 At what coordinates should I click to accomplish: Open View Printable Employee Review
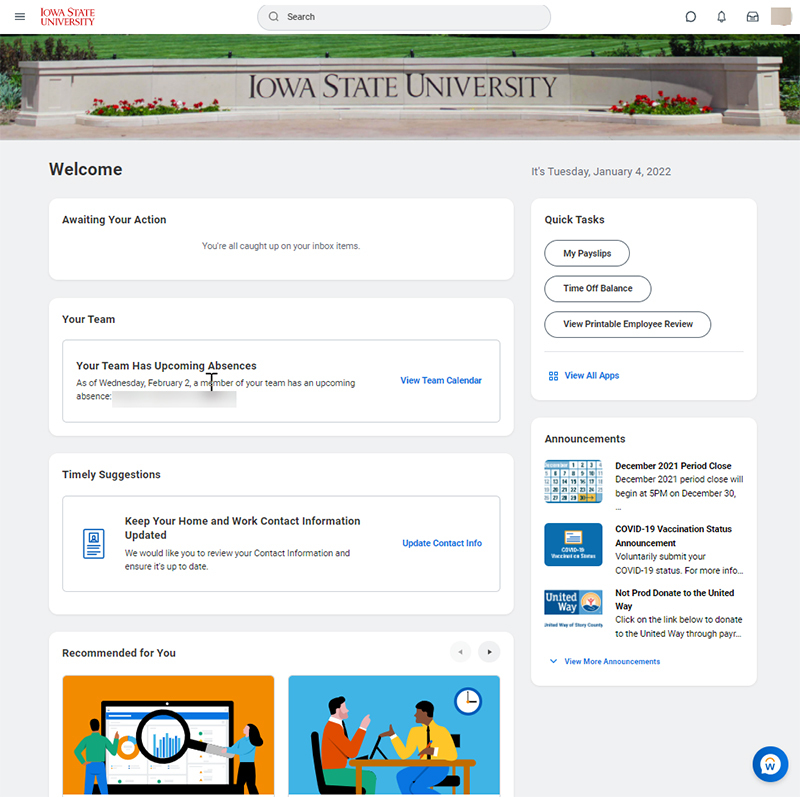pos(628,325)
